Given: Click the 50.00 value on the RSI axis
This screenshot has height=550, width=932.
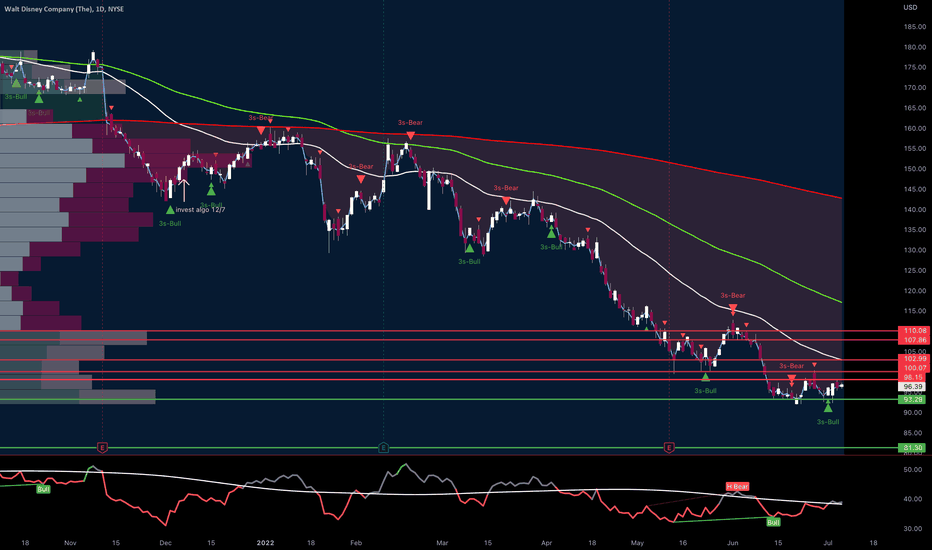Looking at the screenshot, I should pyautogui.click(x=912, y=470).
